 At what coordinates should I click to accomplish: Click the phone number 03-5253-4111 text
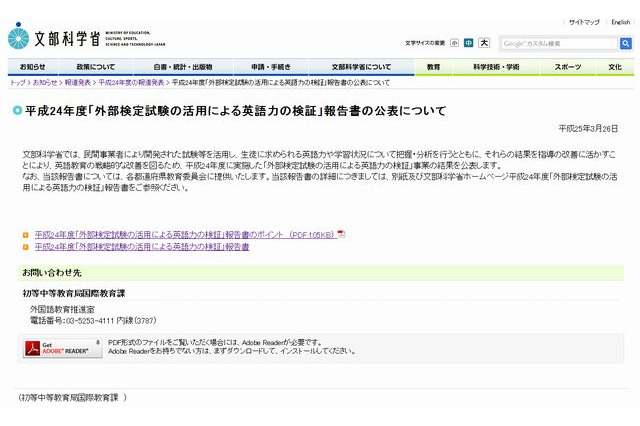pos(90,321)
